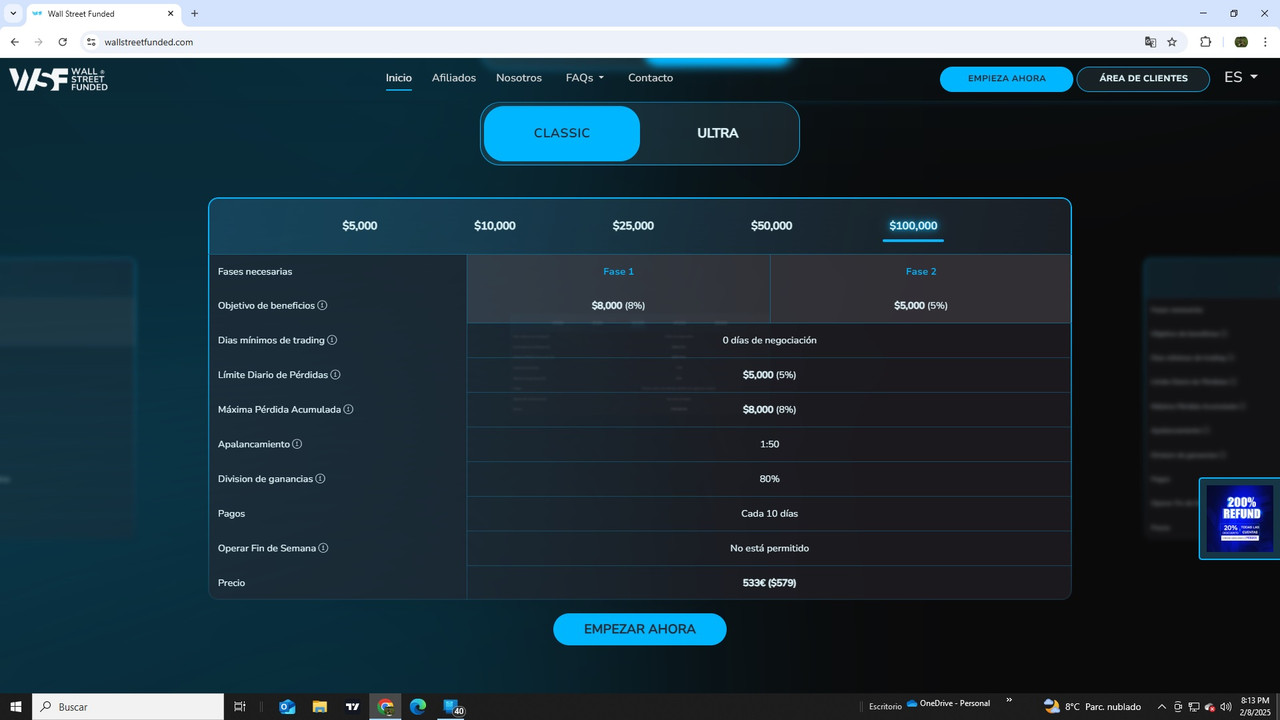
Task: Show hidden system tray icons
Action: tap(1162, 707)
